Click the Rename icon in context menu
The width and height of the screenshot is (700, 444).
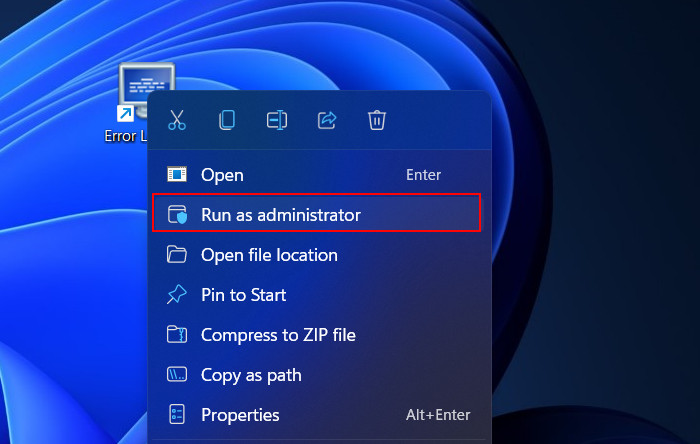[x=277, y=120]
